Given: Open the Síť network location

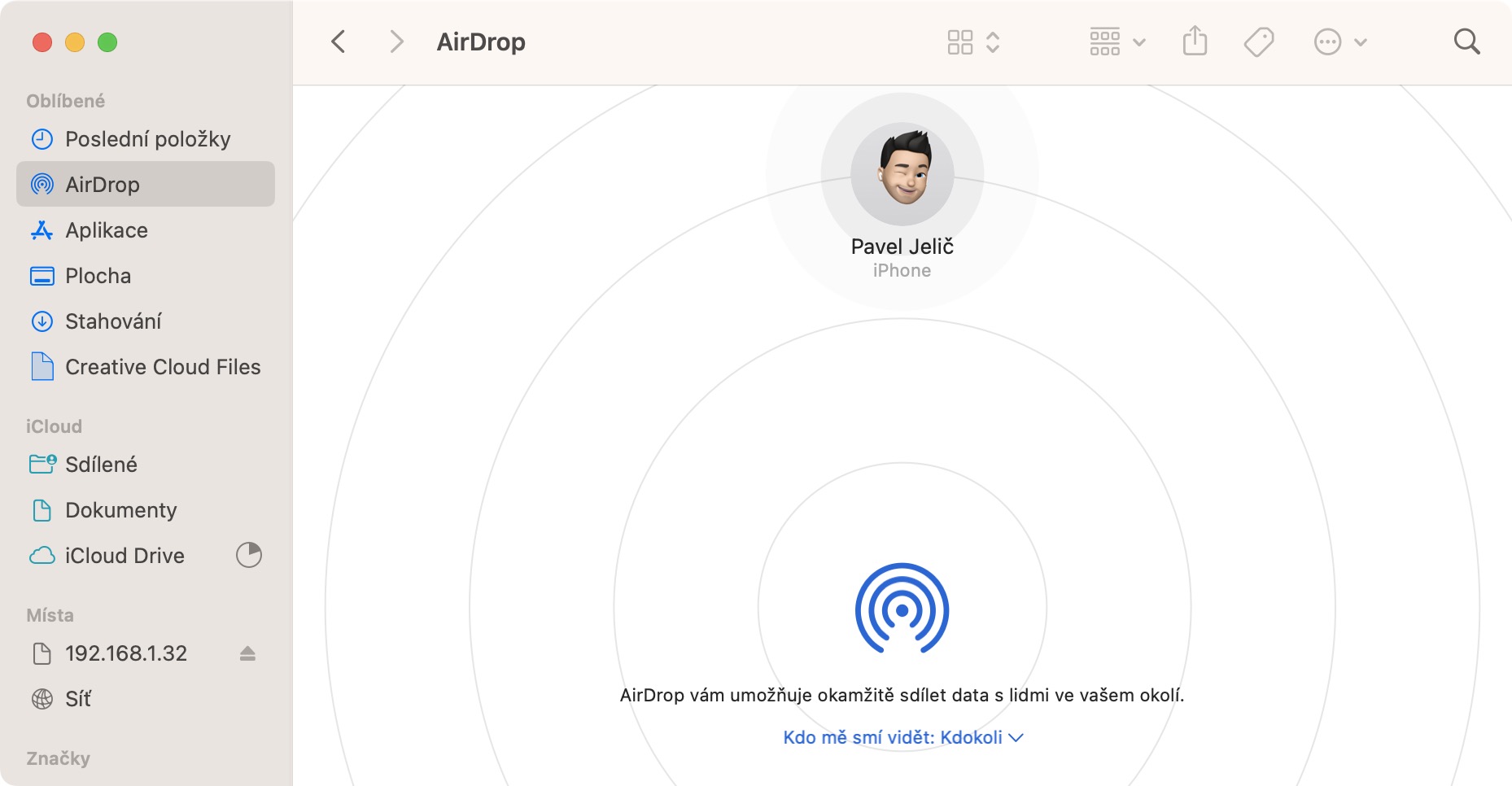Looking at the screenshot, I should [x=78, y=699].
